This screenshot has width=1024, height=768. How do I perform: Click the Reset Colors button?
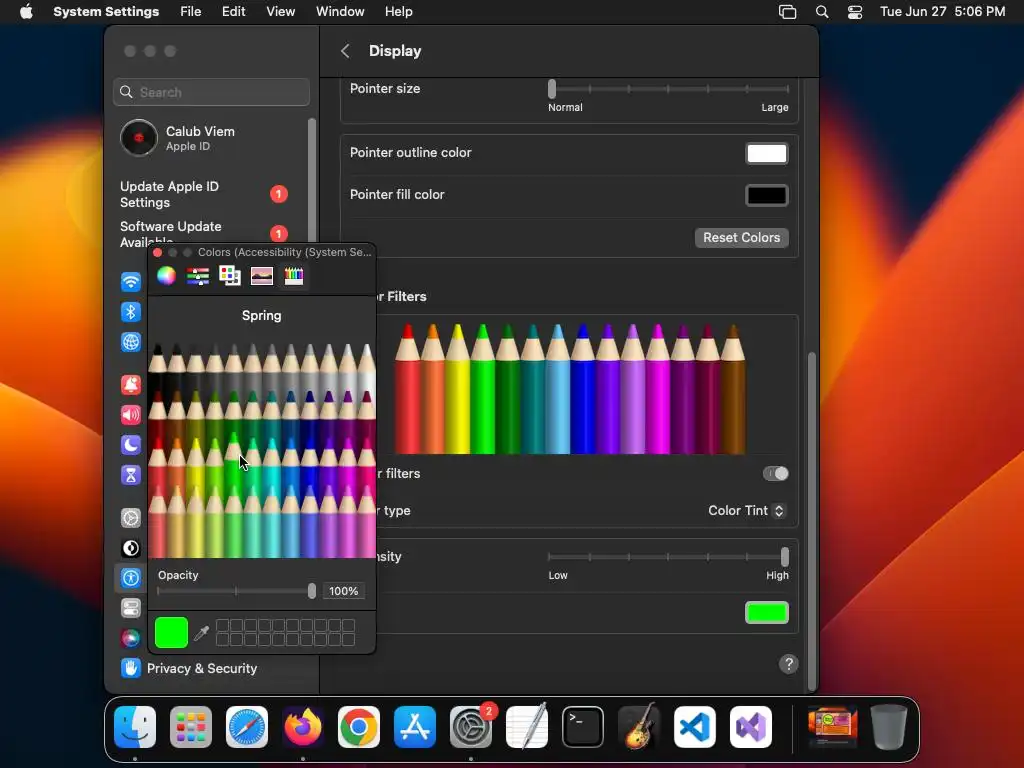[741, 238]
